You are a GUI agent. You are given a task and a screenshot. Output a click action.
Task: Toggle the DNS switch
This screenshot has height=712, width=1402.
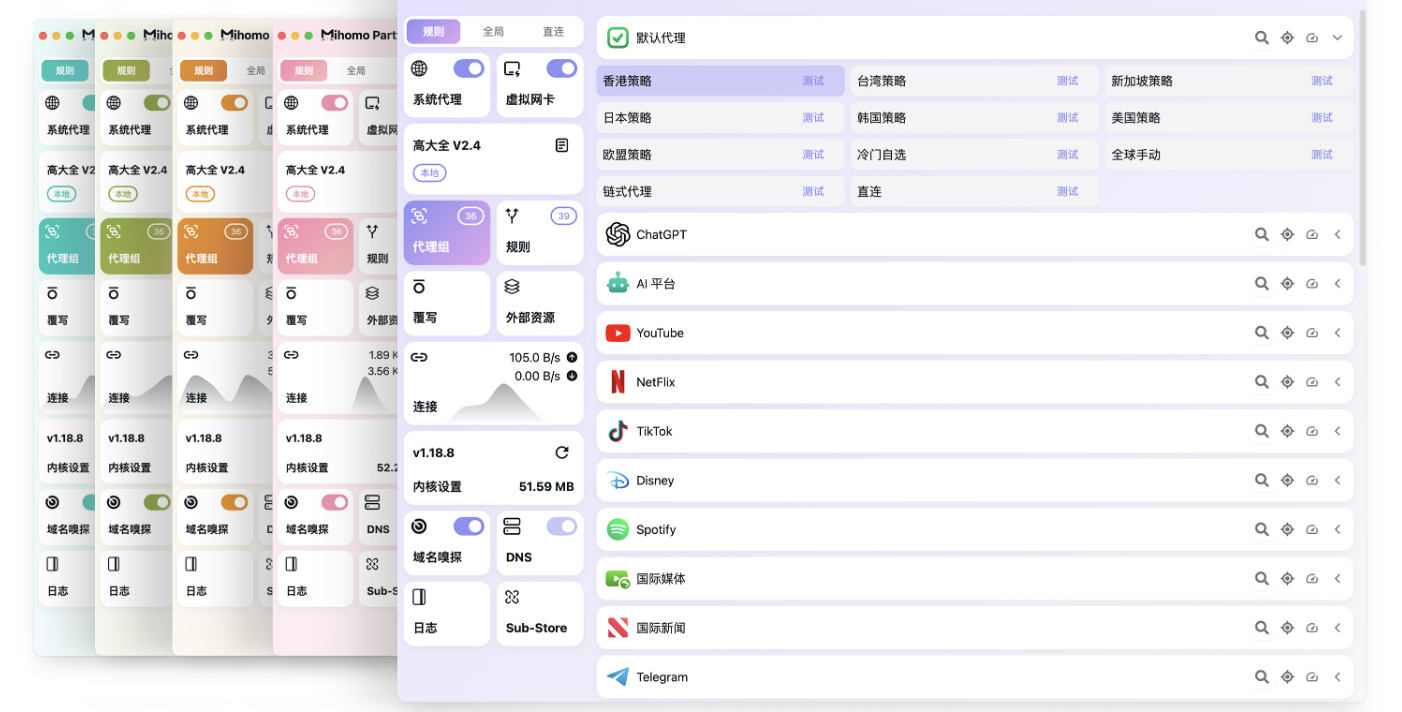coord(561,527)
